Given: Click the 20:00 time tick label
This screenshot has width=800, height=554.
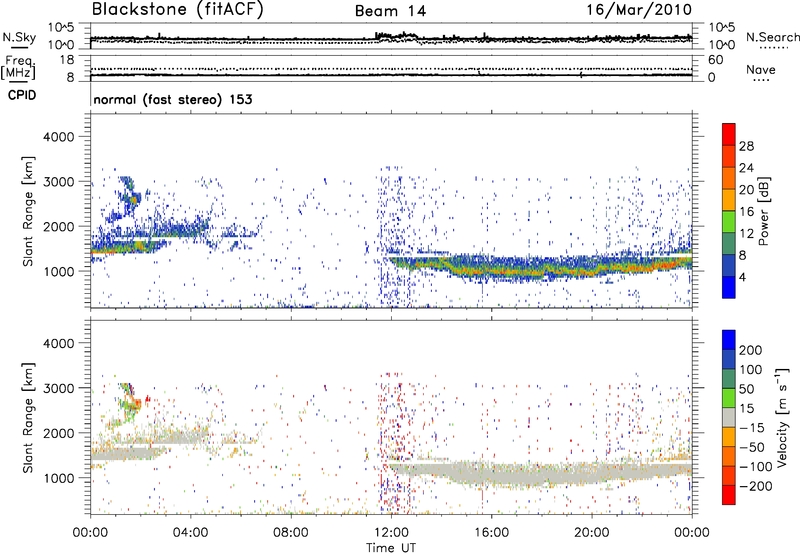Looking at the screenshot, I should (x=592, y=533).
